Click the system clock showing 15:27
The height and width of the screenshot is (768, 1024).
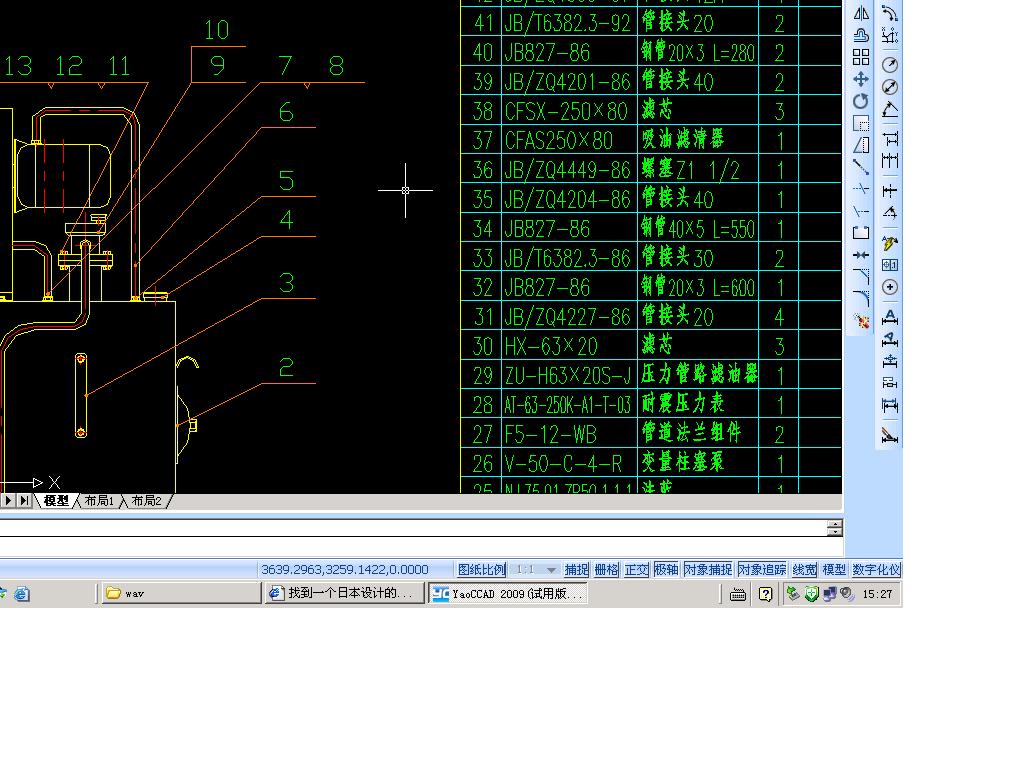click(x=877, y=594)
